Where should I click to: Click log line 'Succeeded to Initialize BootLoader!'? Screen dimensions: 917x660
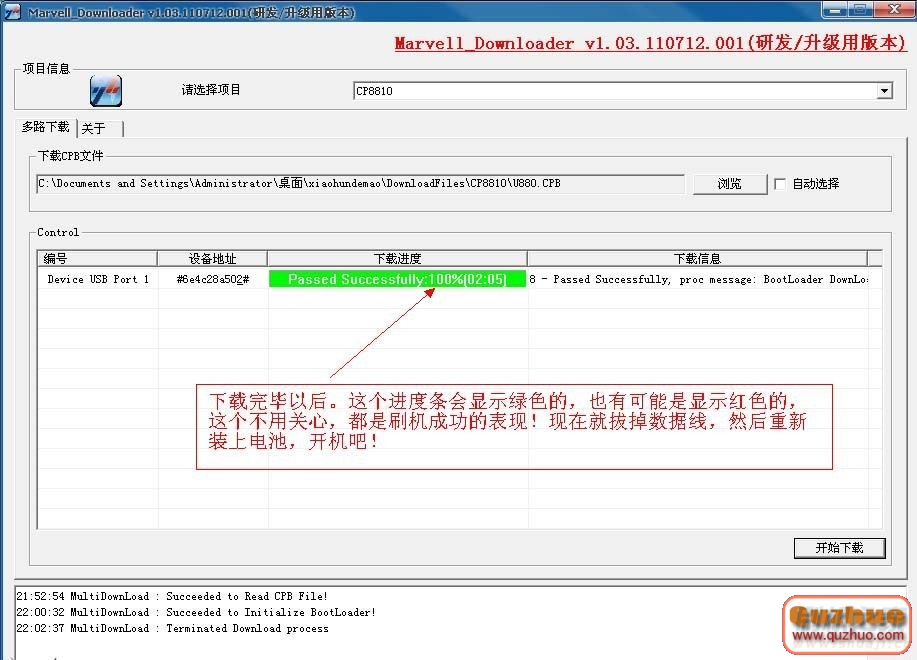(196, 612)
